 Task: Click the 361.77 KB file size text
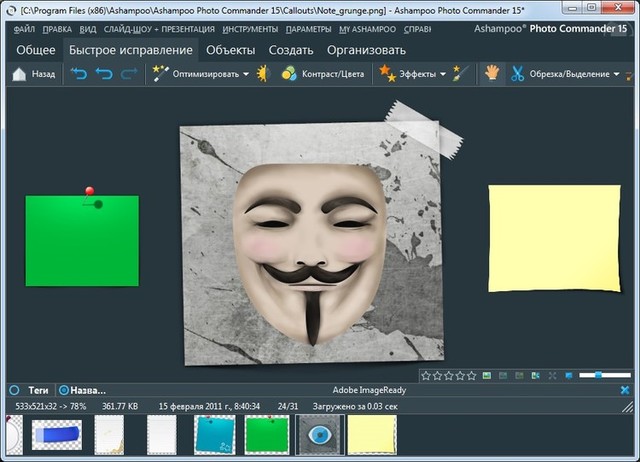(x=120, y=406)
